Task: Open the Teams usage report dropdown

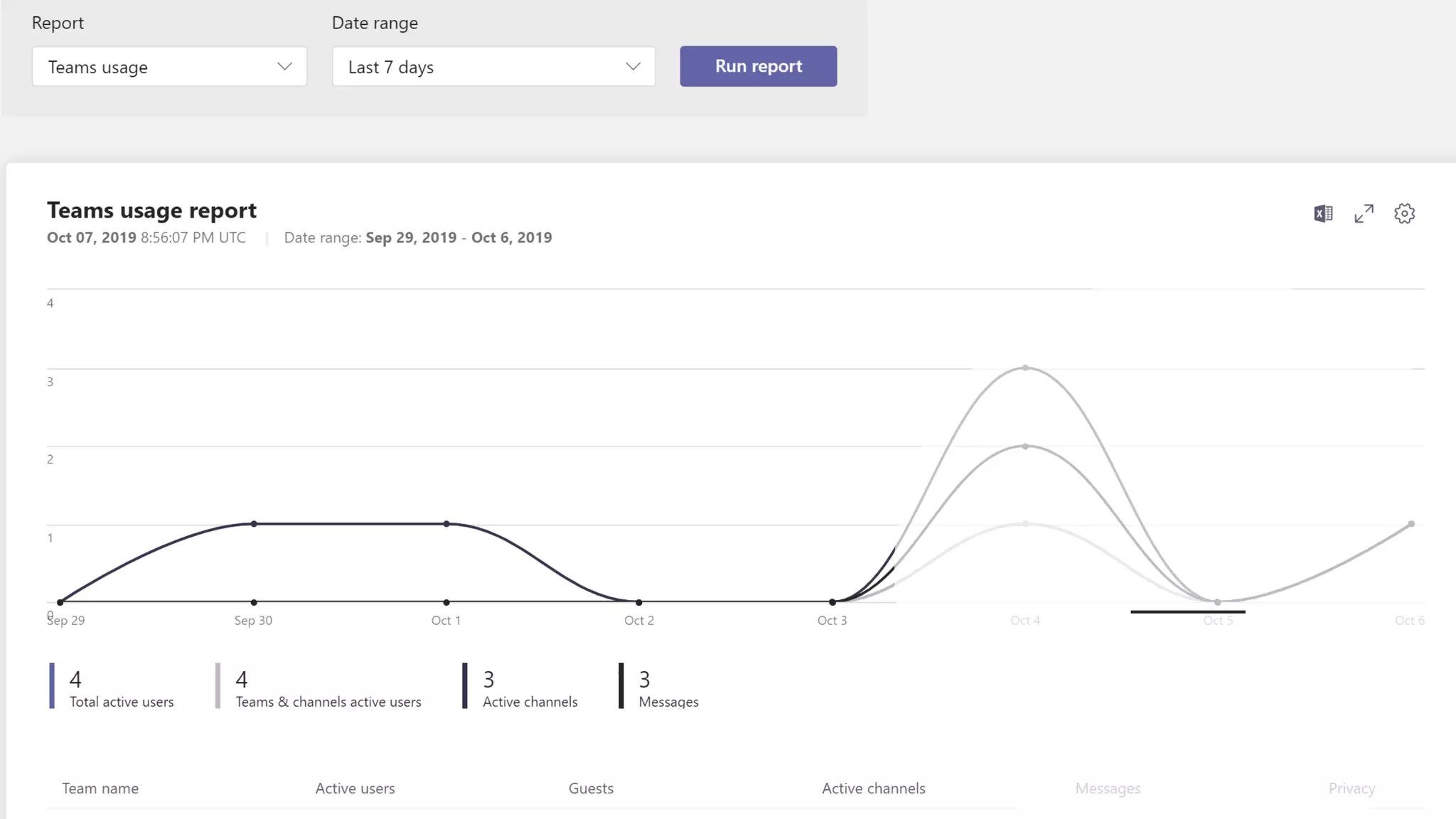Action: click(169, 67)
